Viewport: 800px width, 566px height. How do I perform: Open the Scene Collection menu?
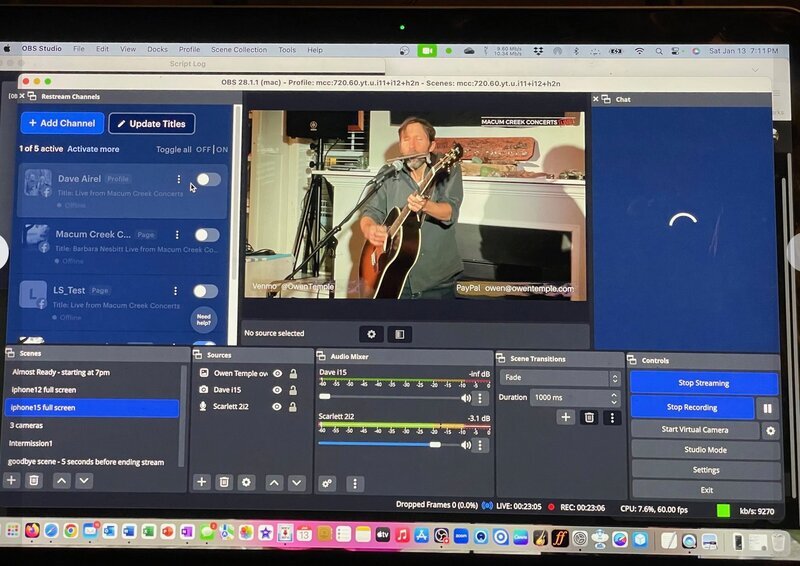pos(238,49)
